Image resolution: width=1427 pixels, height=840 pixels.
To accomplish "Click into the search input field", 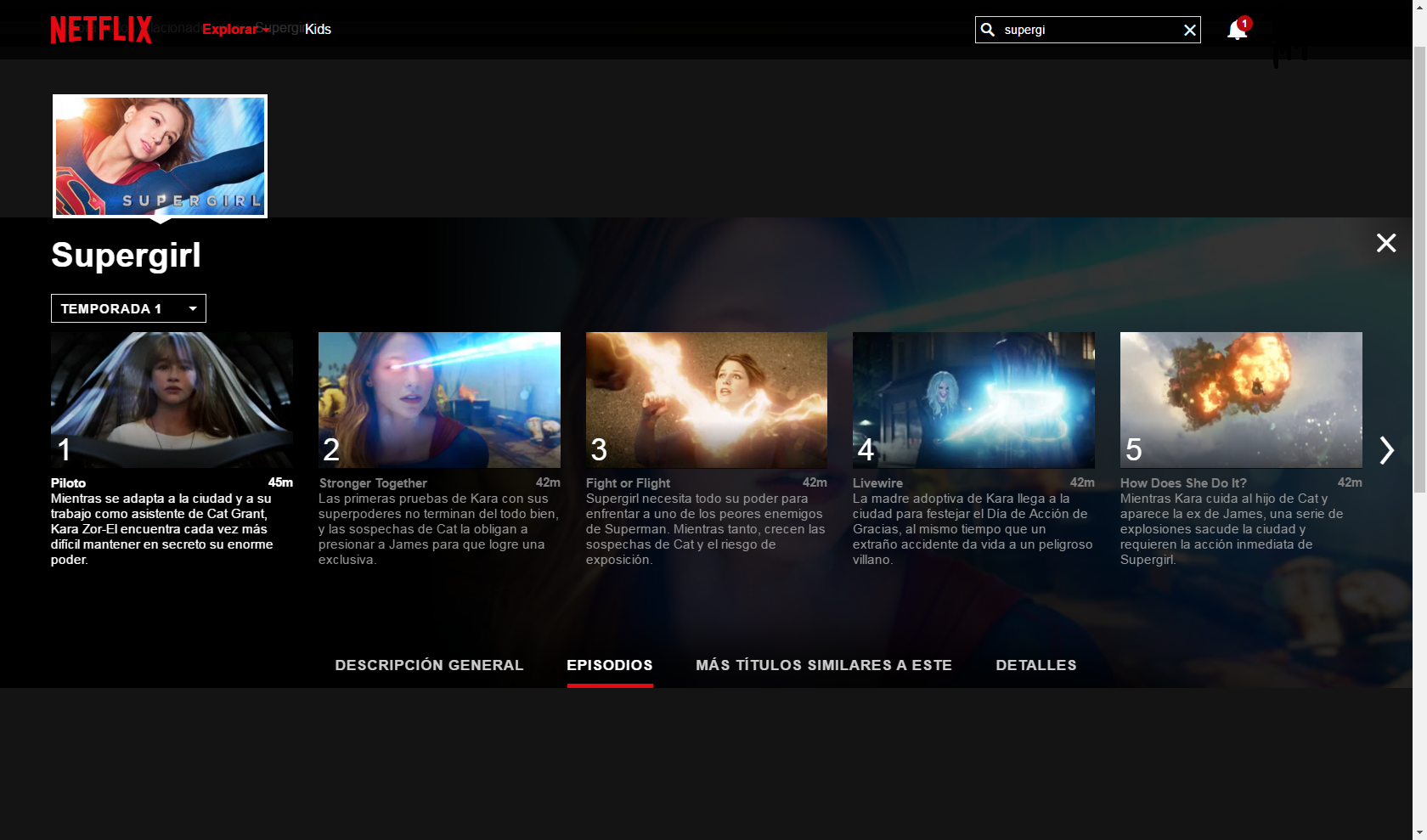I will point(1087,30).
